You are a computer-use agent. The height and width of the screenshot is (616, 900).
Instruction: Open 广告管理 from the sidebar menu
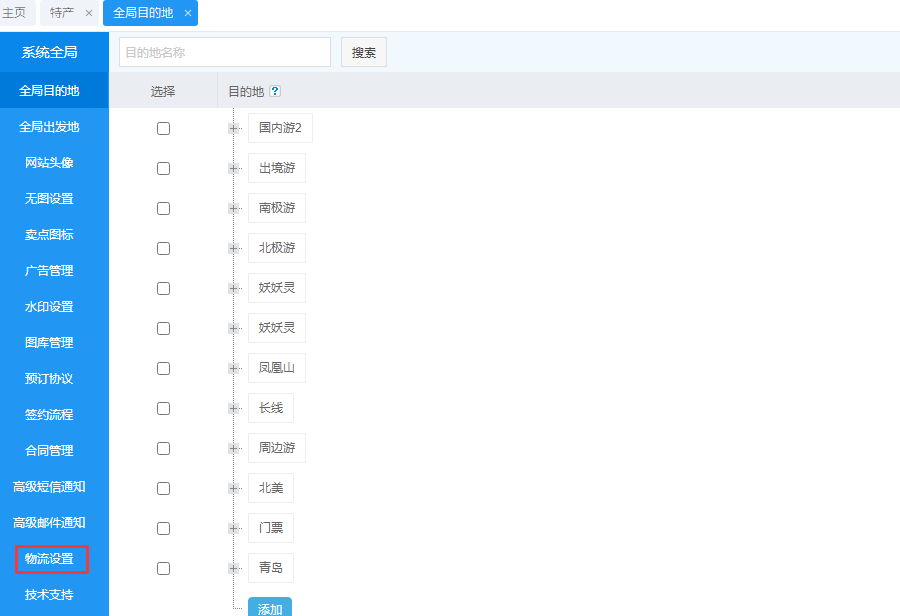pos(50,271)
